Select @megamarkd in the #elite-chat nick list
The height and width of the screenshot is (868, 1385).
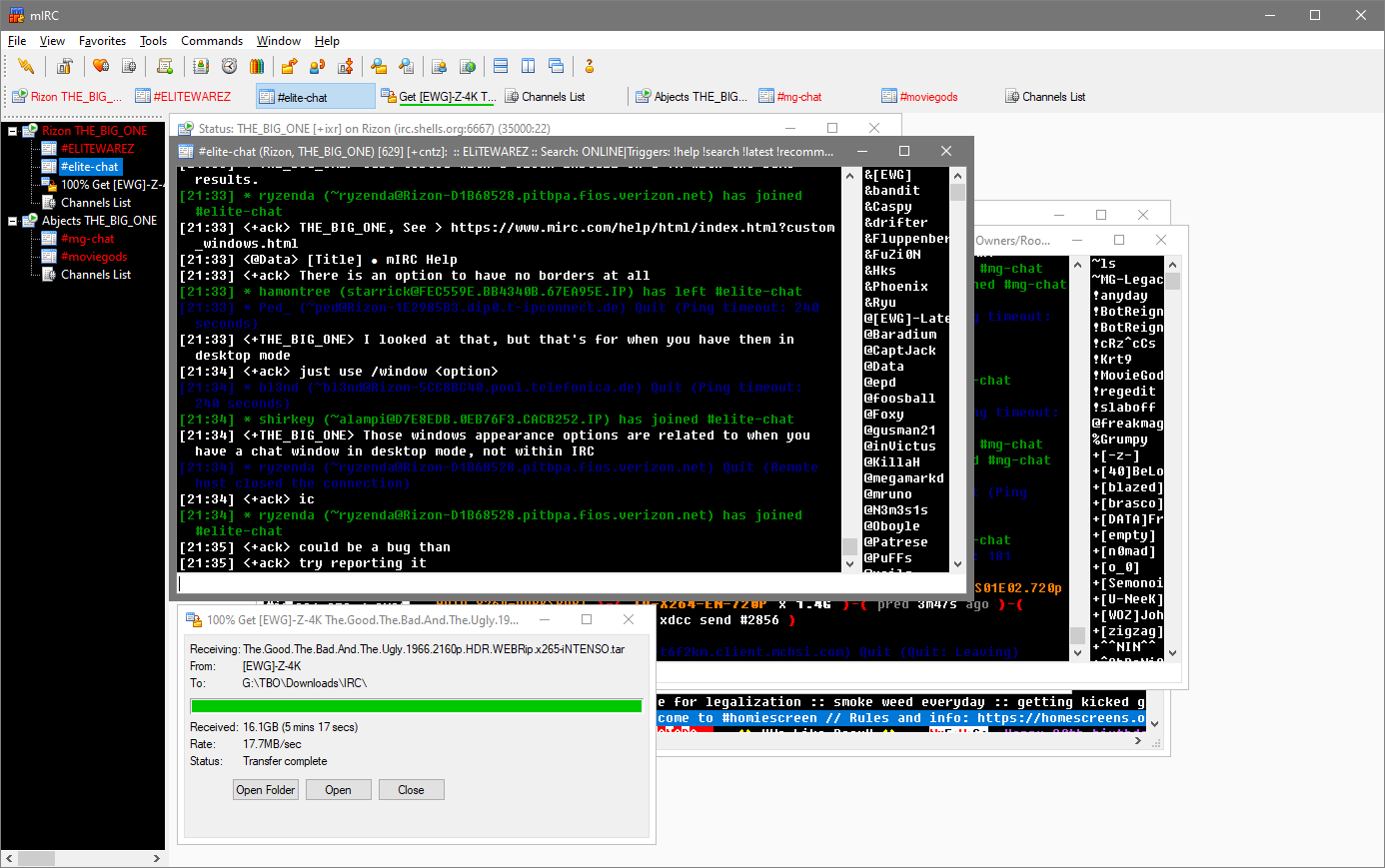point(904,478)
